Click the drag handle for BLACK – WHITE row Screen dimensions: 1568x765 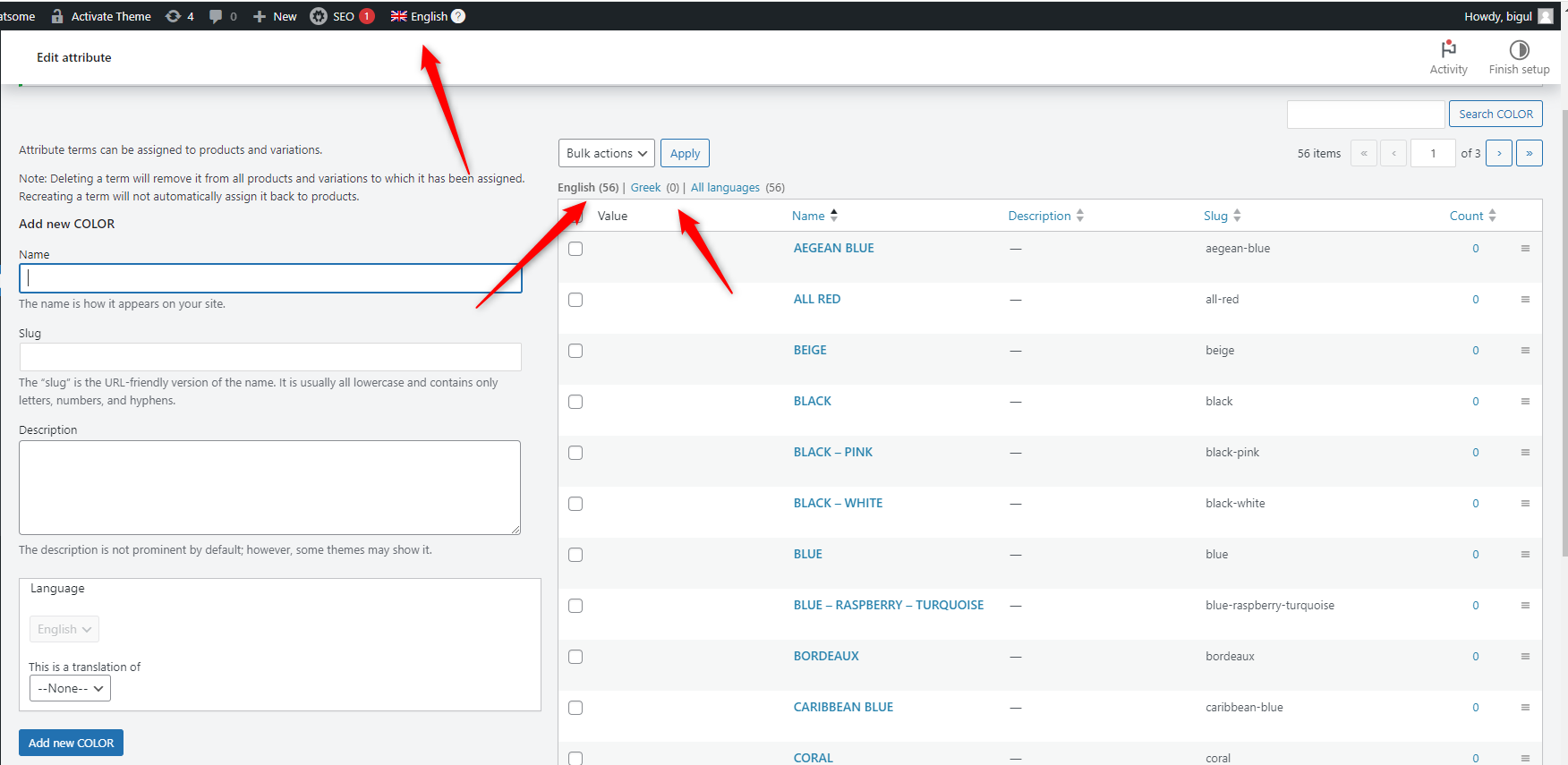(1525, 504)
